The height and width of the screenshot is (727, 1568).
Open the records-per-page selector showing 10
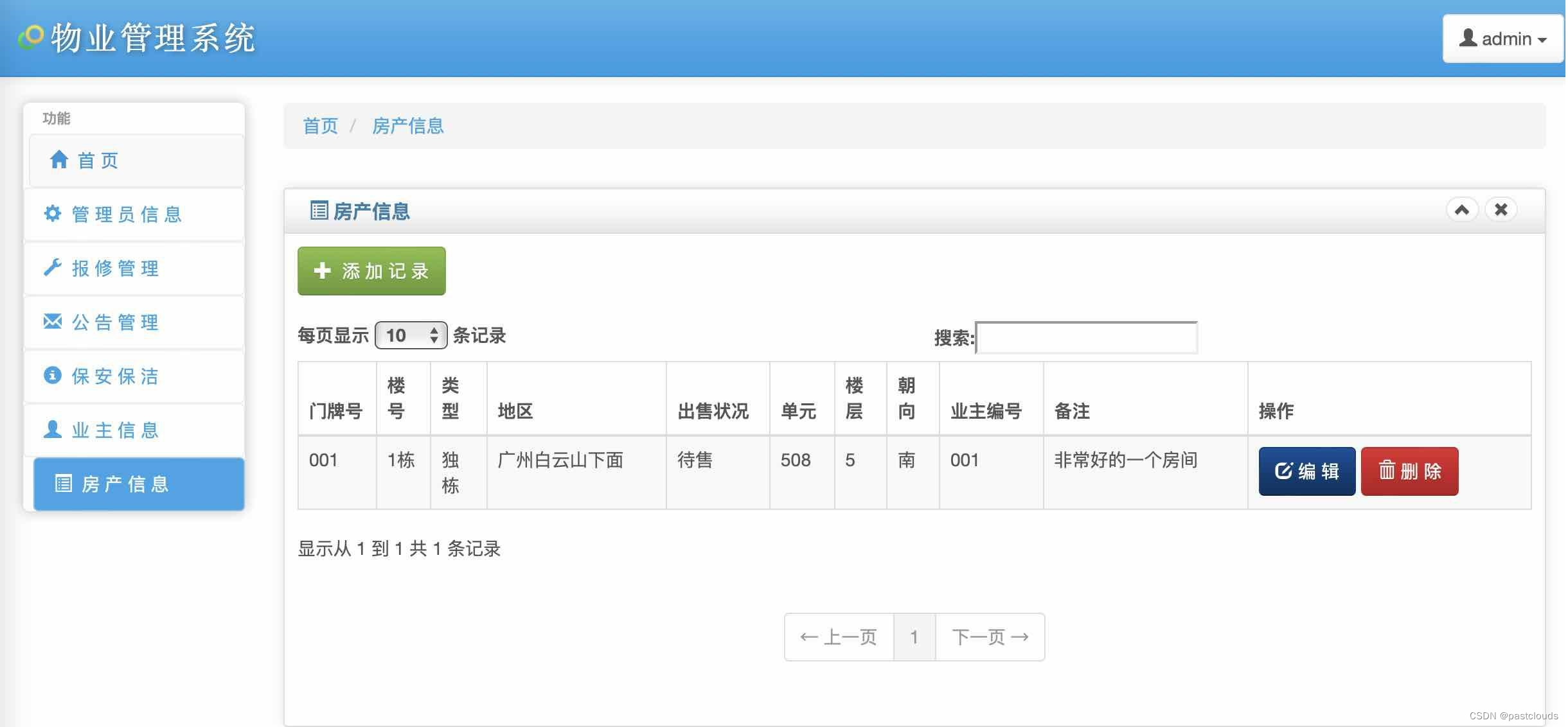[x=411, y=335]
